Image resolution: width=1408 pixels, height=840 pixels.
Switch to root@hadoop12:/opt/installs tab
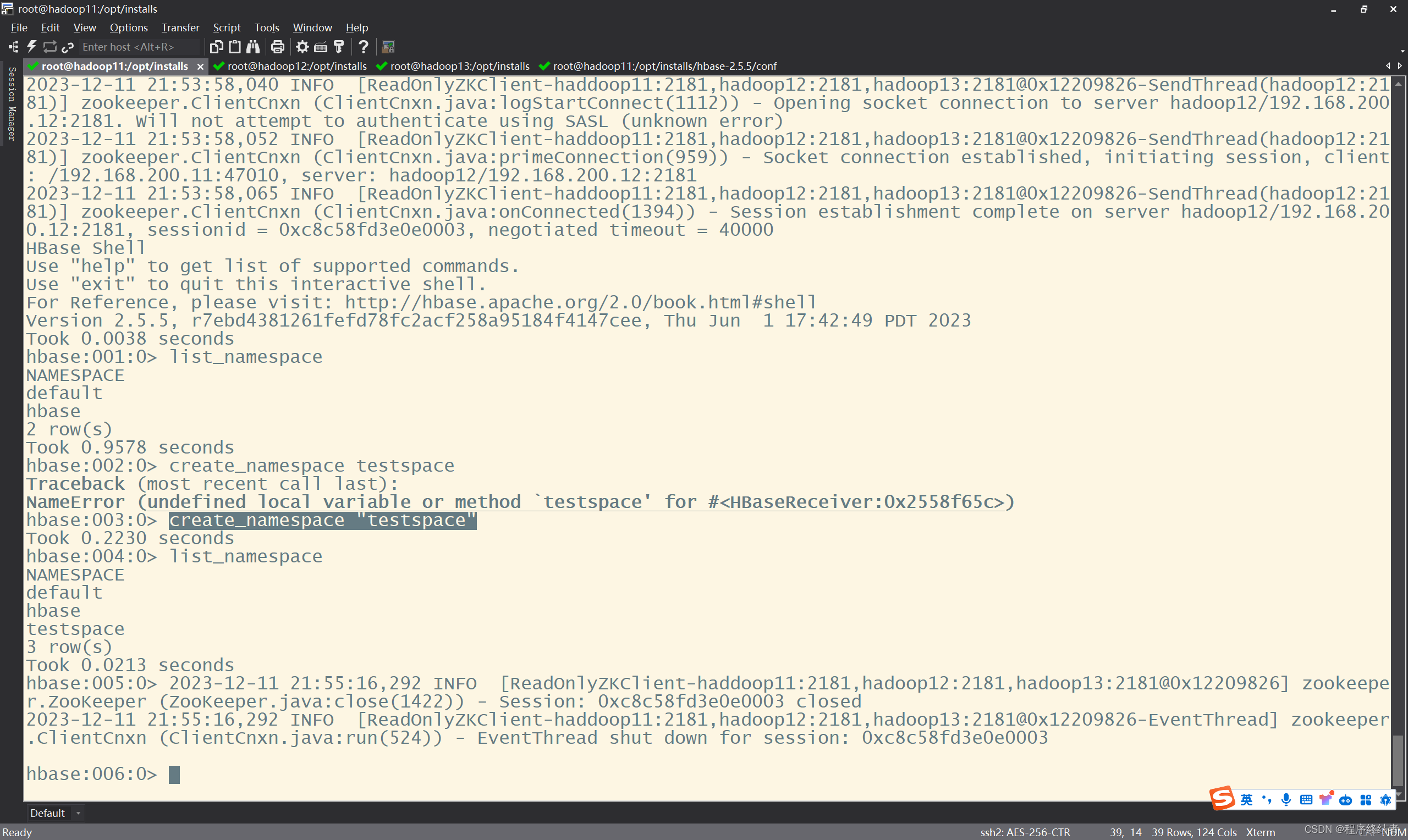[x=290, y=66]
